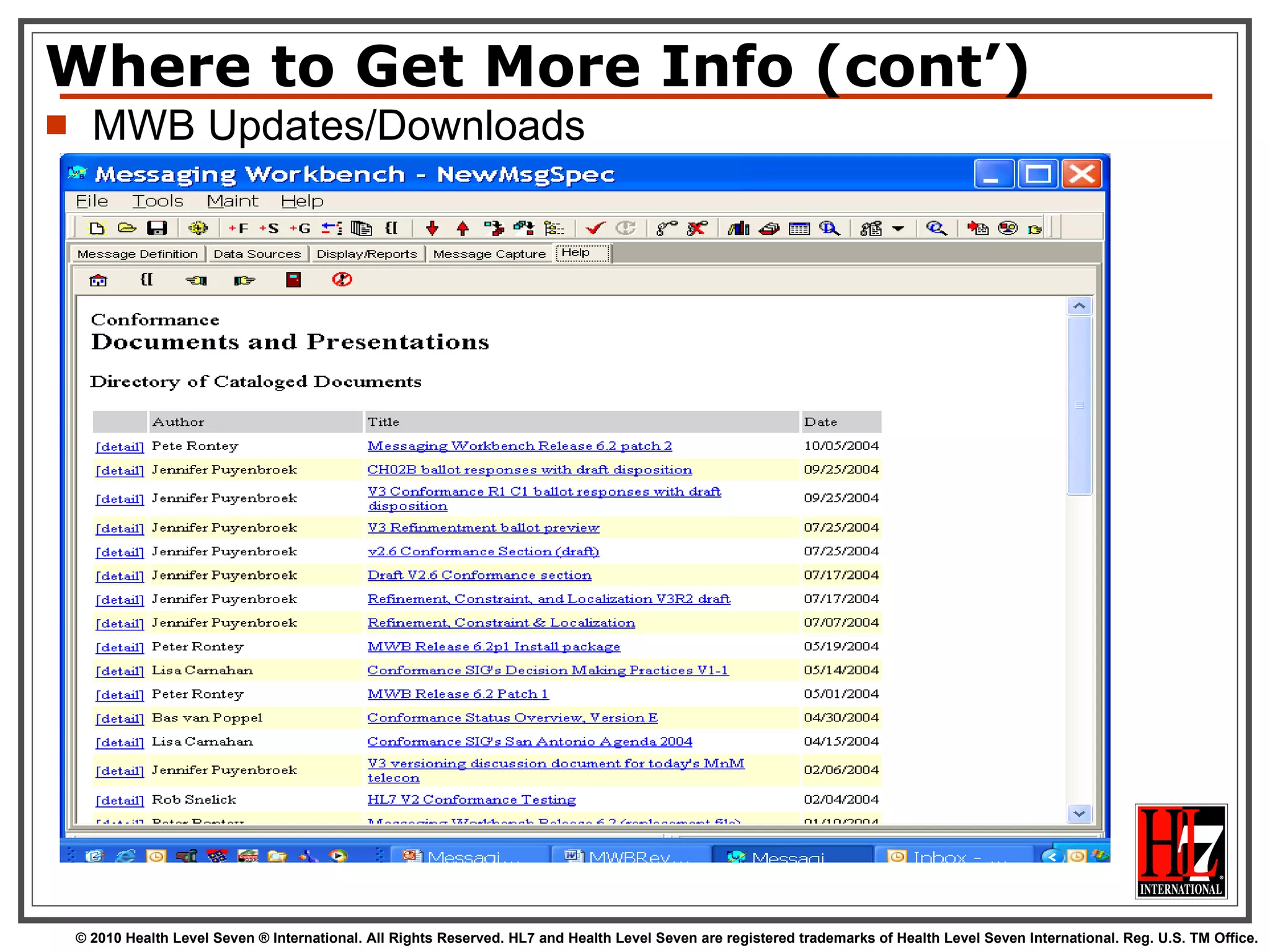Click the braces icon in main toolbar
Image resolution: width=1270 pixels, height=952 pixels.
[392, 228]
